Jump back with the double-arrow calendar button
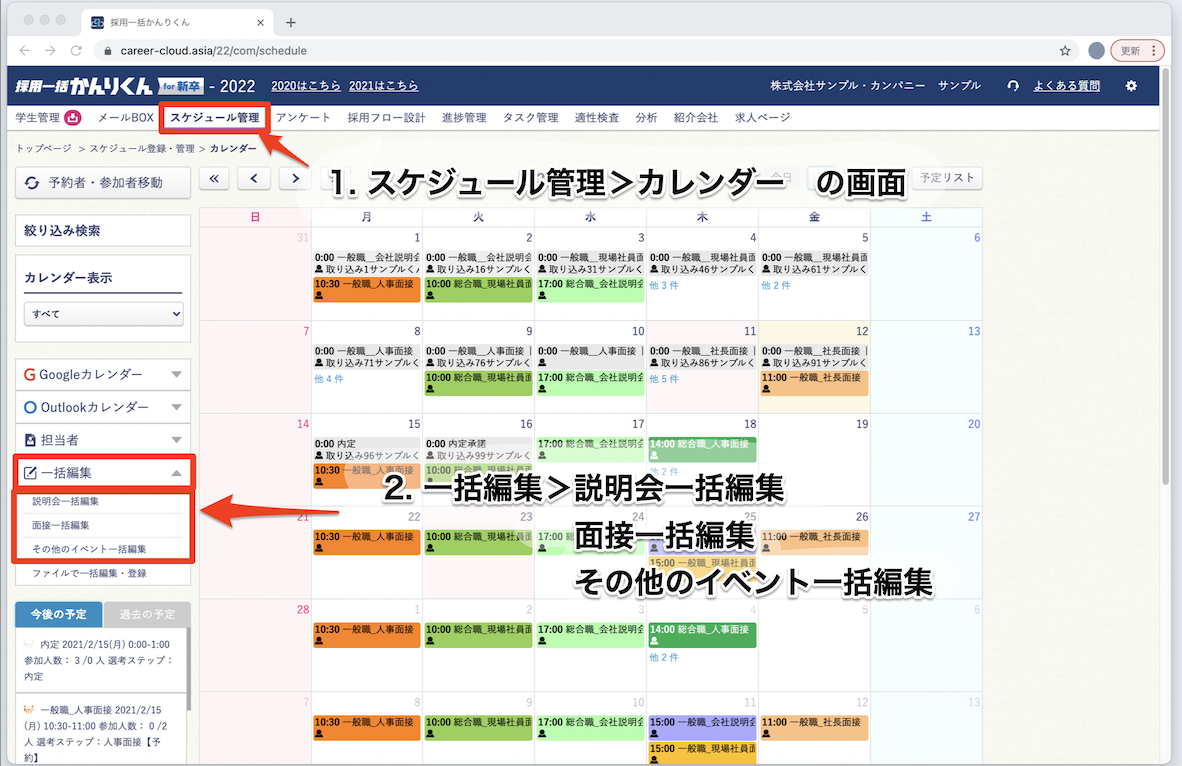1182x766 pixels. tap(215, 178)
